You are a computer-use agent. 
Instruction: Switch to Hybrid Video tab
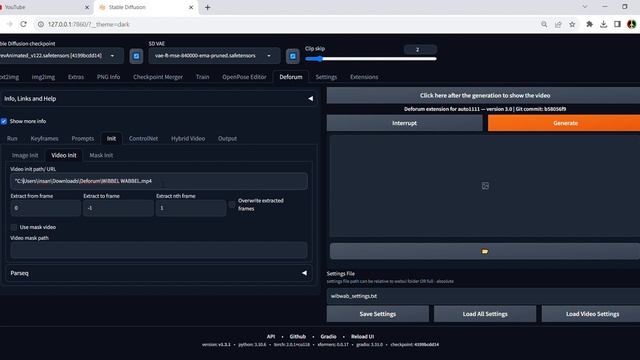188,139
